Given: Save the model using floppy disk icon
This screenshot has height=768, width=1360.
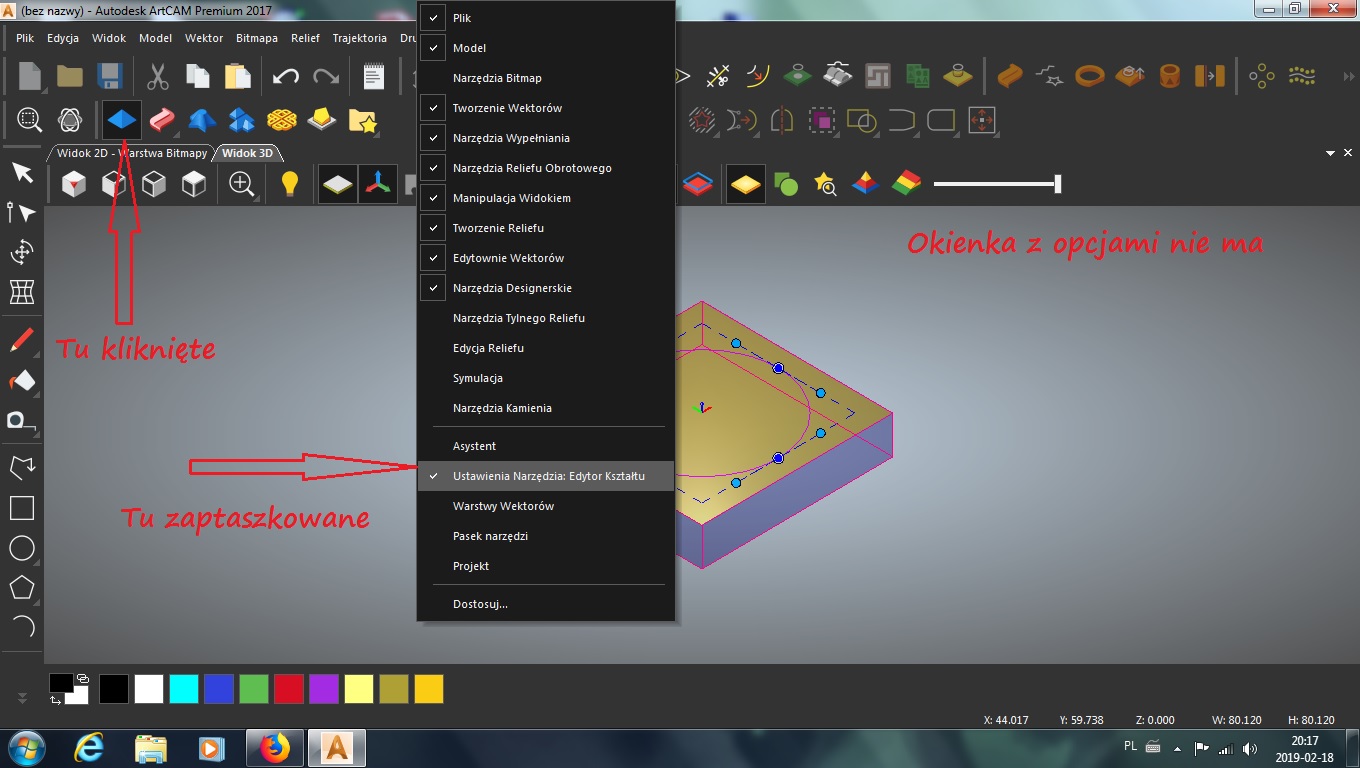Looking at the screenshot, I should click(x=110, y=76).
